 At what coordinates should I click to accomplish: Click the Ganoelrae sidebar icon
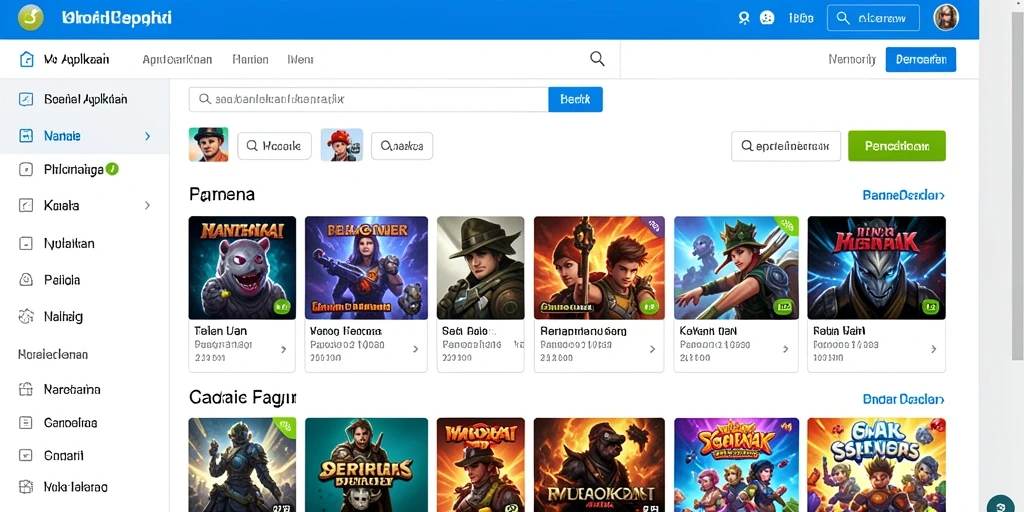tap(26, 423)
